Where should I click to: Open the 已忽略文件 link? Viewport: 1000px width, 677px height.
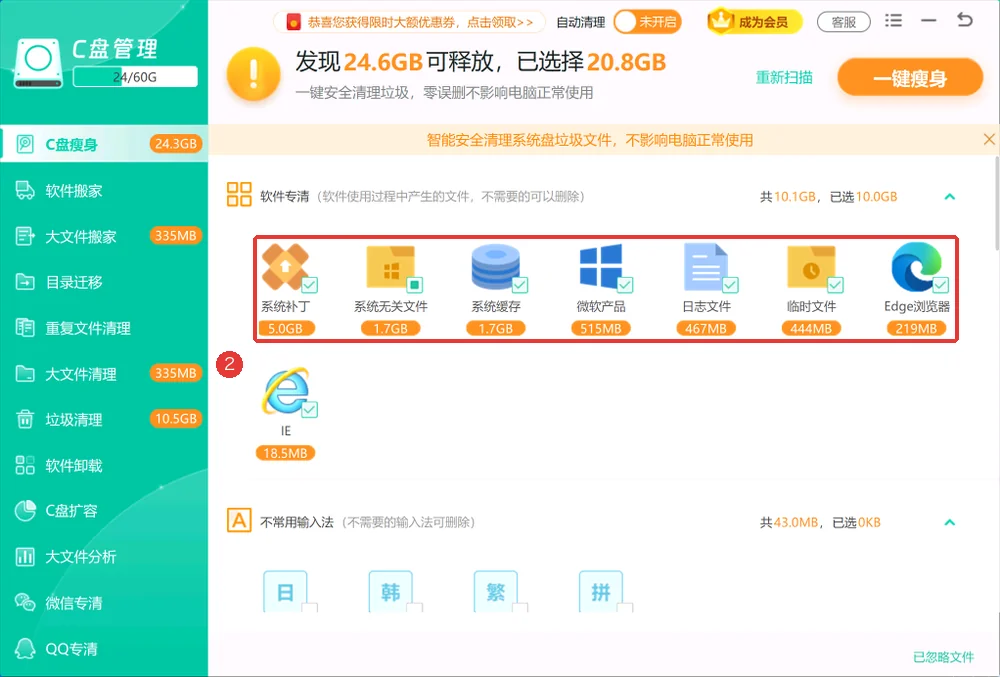pyautogui.click(x=943, y=657)
